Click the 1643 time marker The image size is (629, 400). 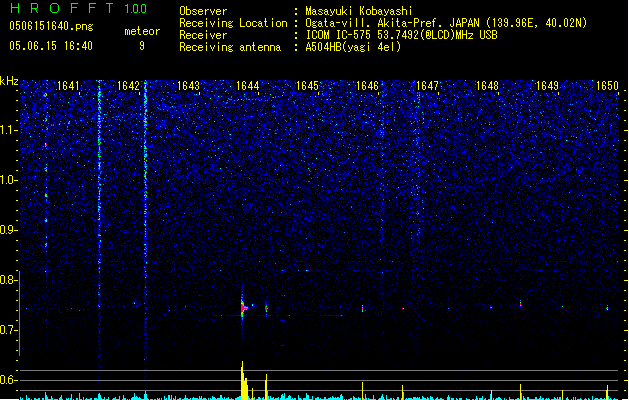(188, 86)
